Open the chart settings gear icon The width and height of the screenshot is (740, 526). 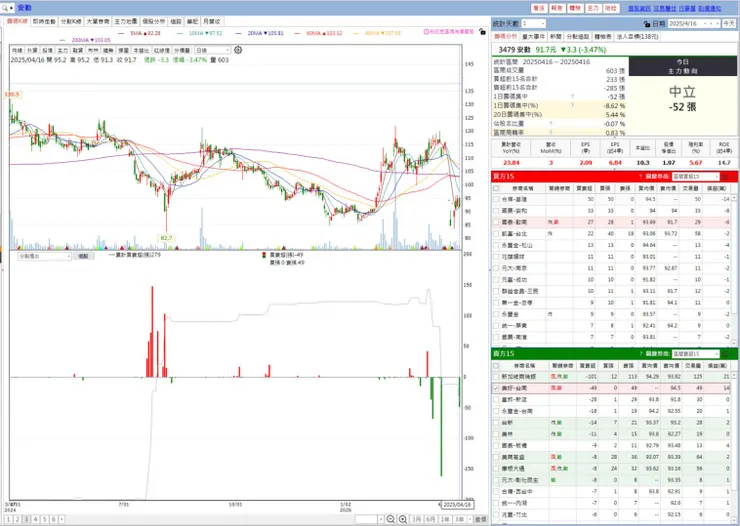click(x=238, y=50)
